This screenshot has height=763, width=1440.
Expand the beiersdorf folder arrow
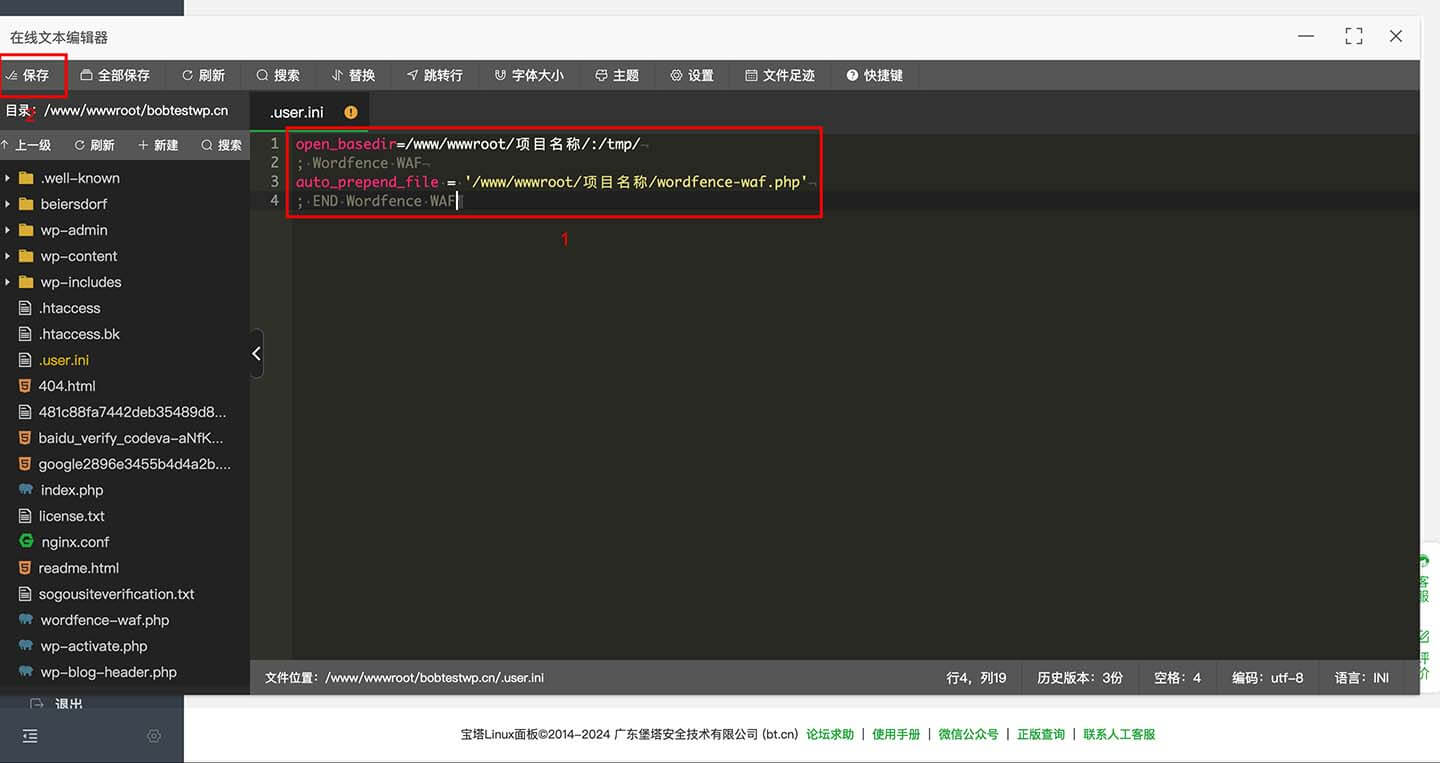click(x=8, y=204)
